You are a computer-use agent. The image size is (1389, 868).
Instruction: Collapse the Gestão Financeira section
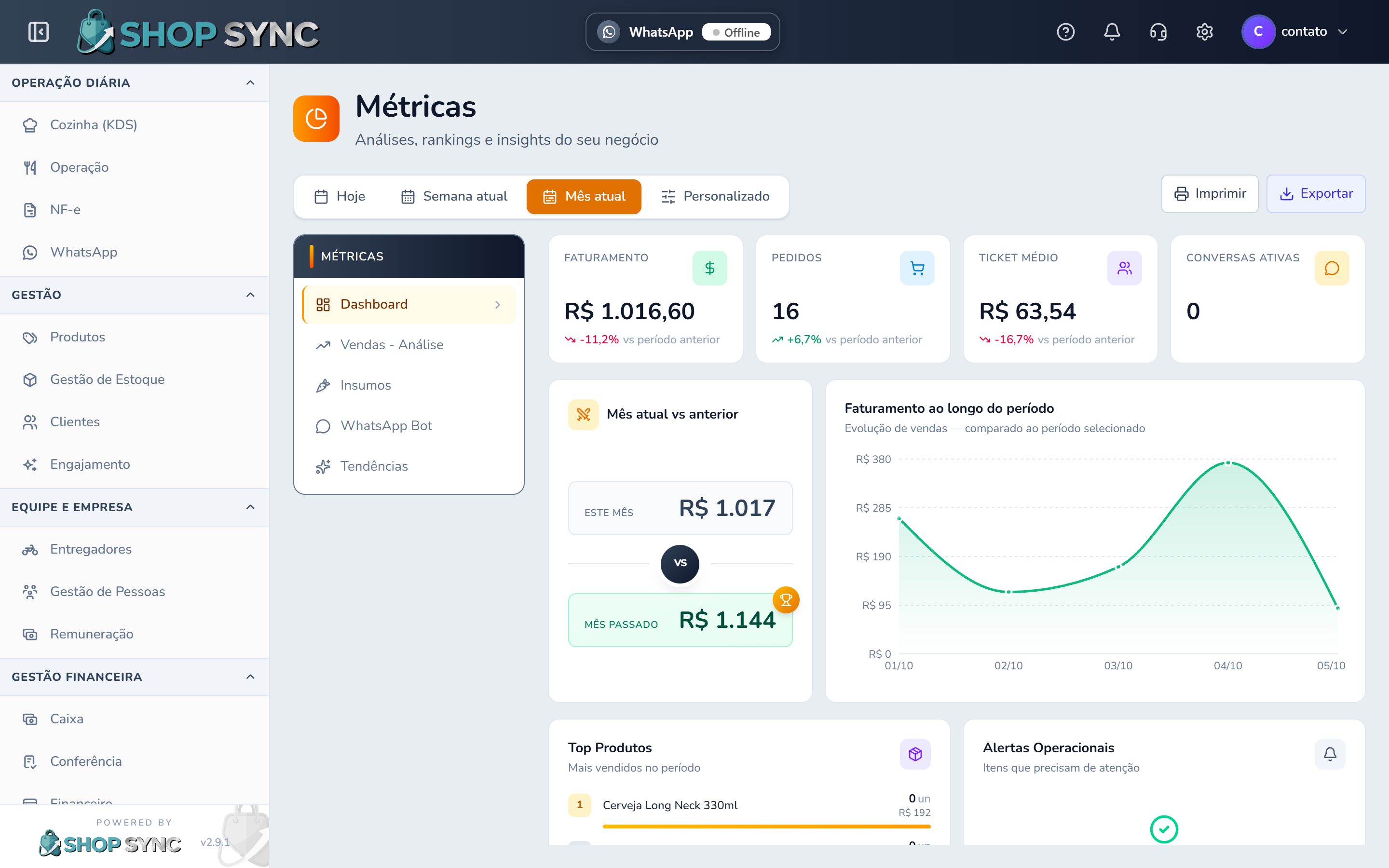tap(250, 677)
